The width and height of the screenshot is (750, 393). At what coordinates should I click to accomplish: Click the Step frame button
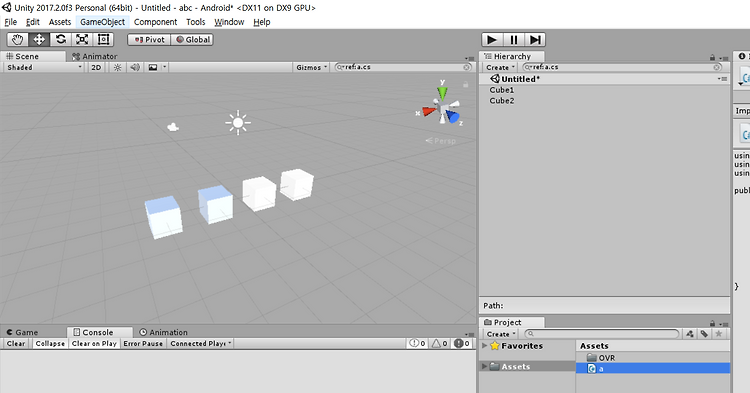pyautogui.click(x=535, y=40)
